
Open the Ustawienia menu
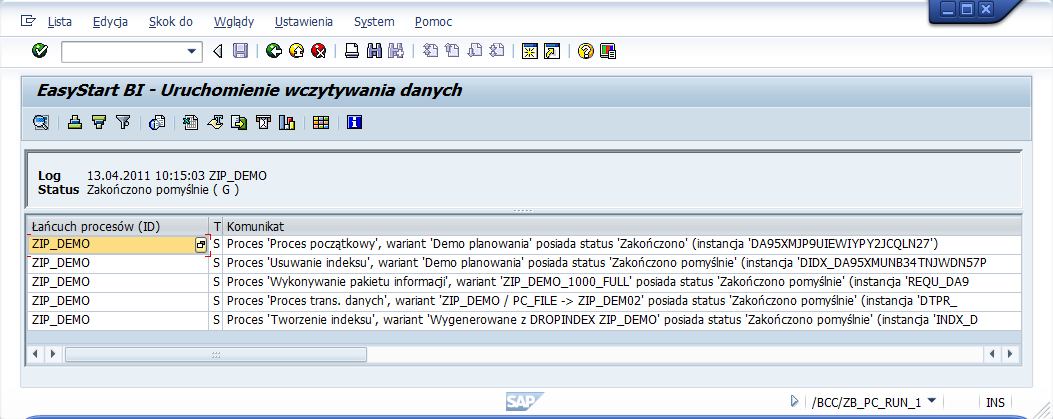[x=304, y=21]
